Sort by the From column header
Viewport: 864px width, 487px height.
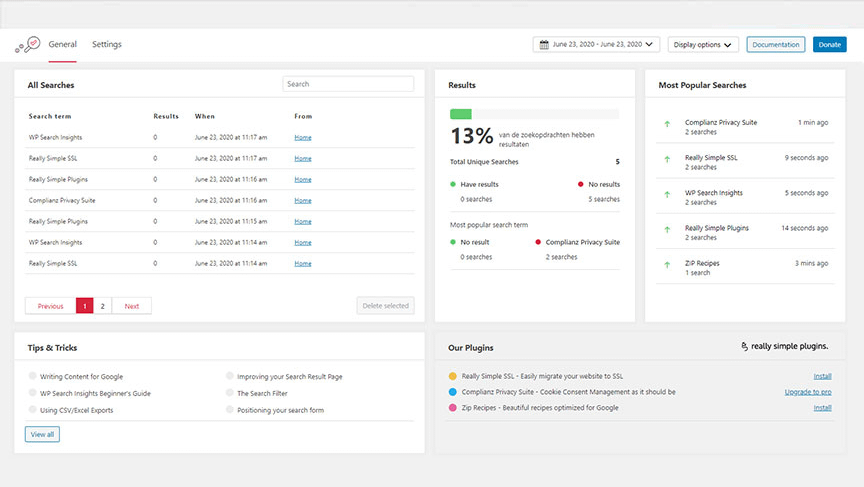pyautogui.click(x=303, y=116)
